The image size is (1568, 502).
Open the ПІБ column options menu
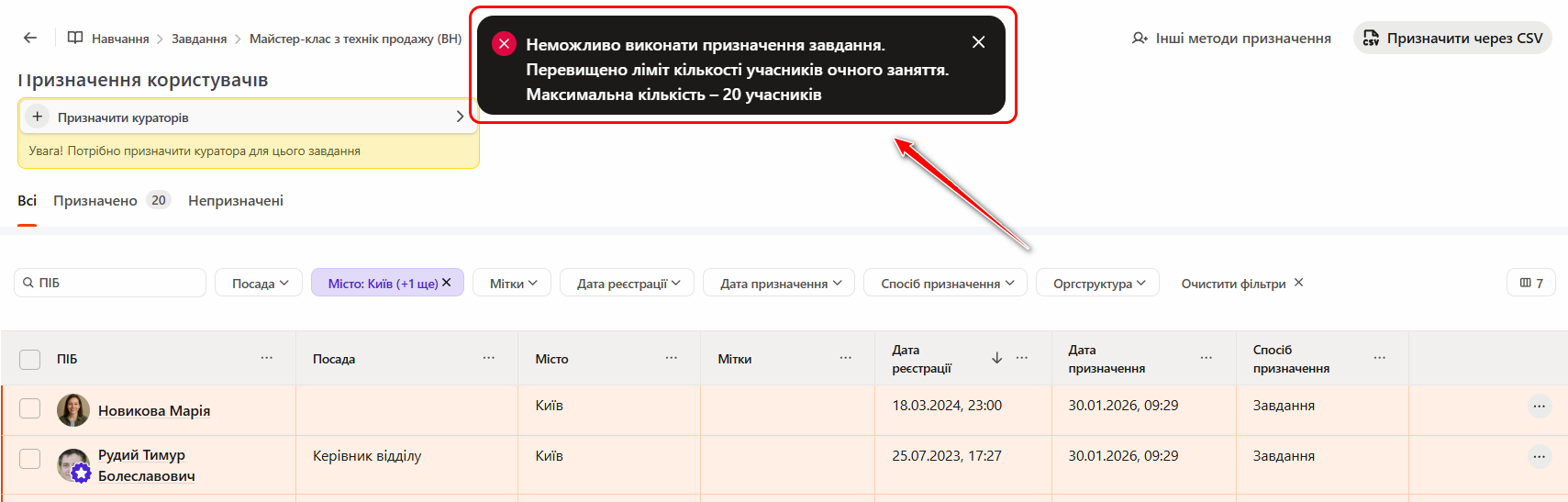266,358
